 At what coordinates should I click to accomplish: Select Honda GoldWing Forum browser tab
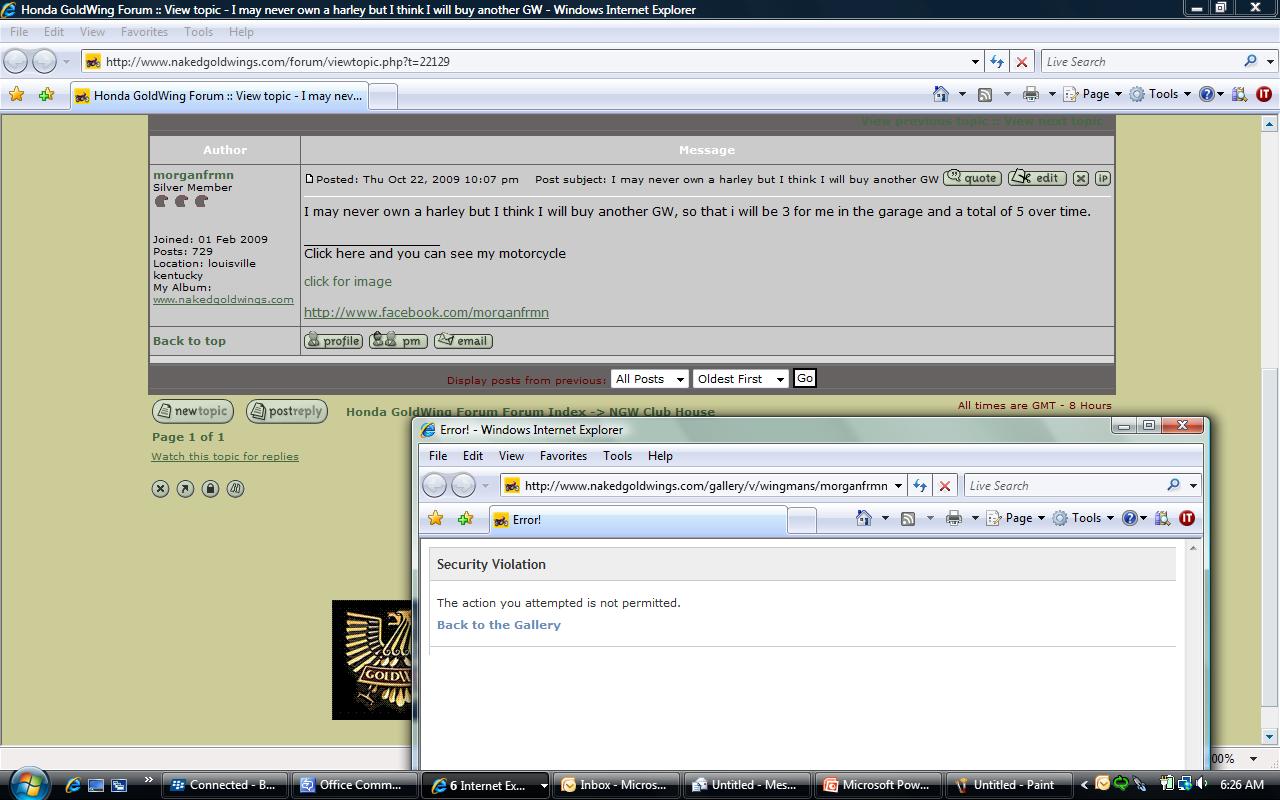218,96
